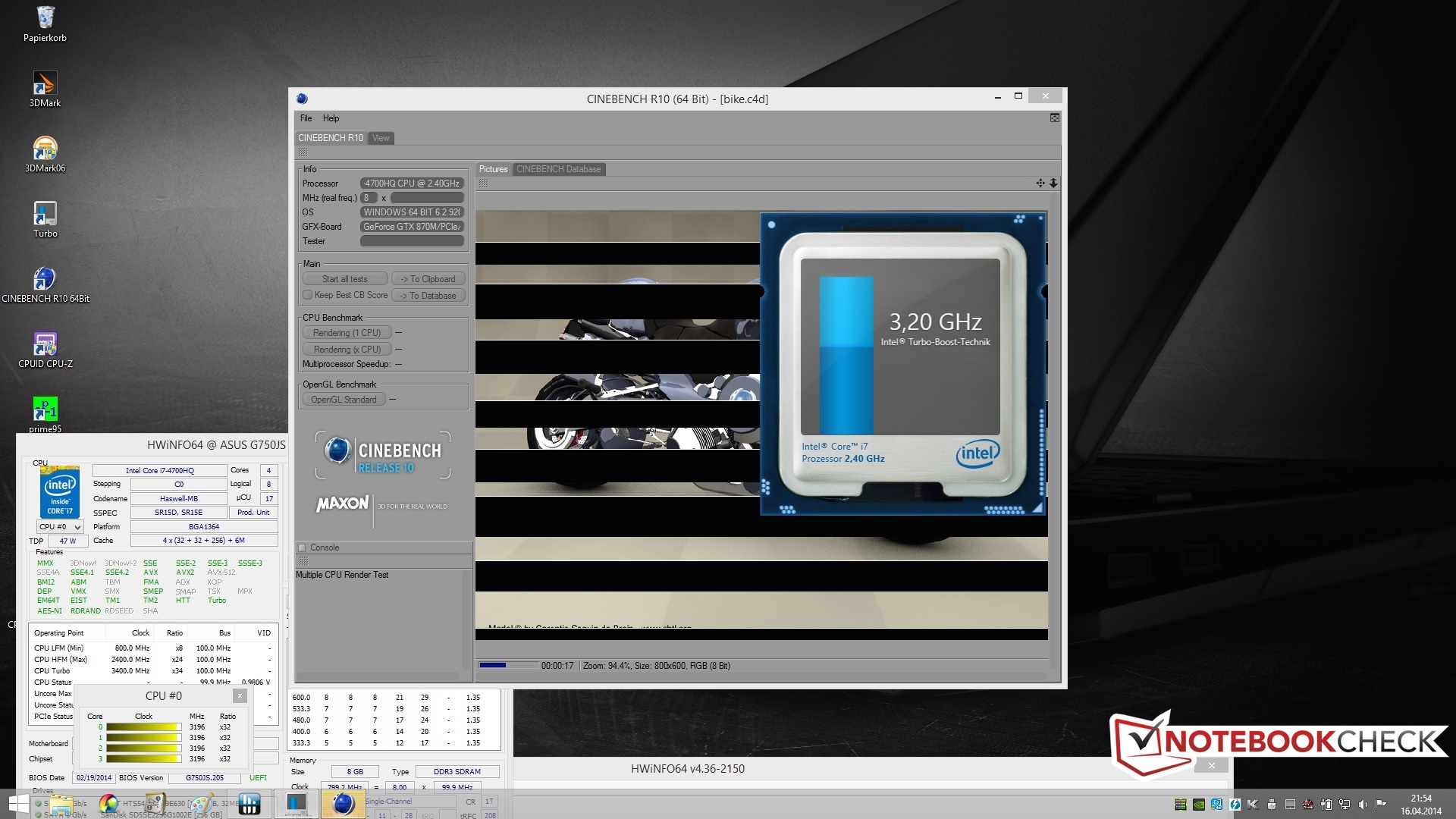
Task: Switch to the CINEBENCH Database tab
Action: pos(558,169)
